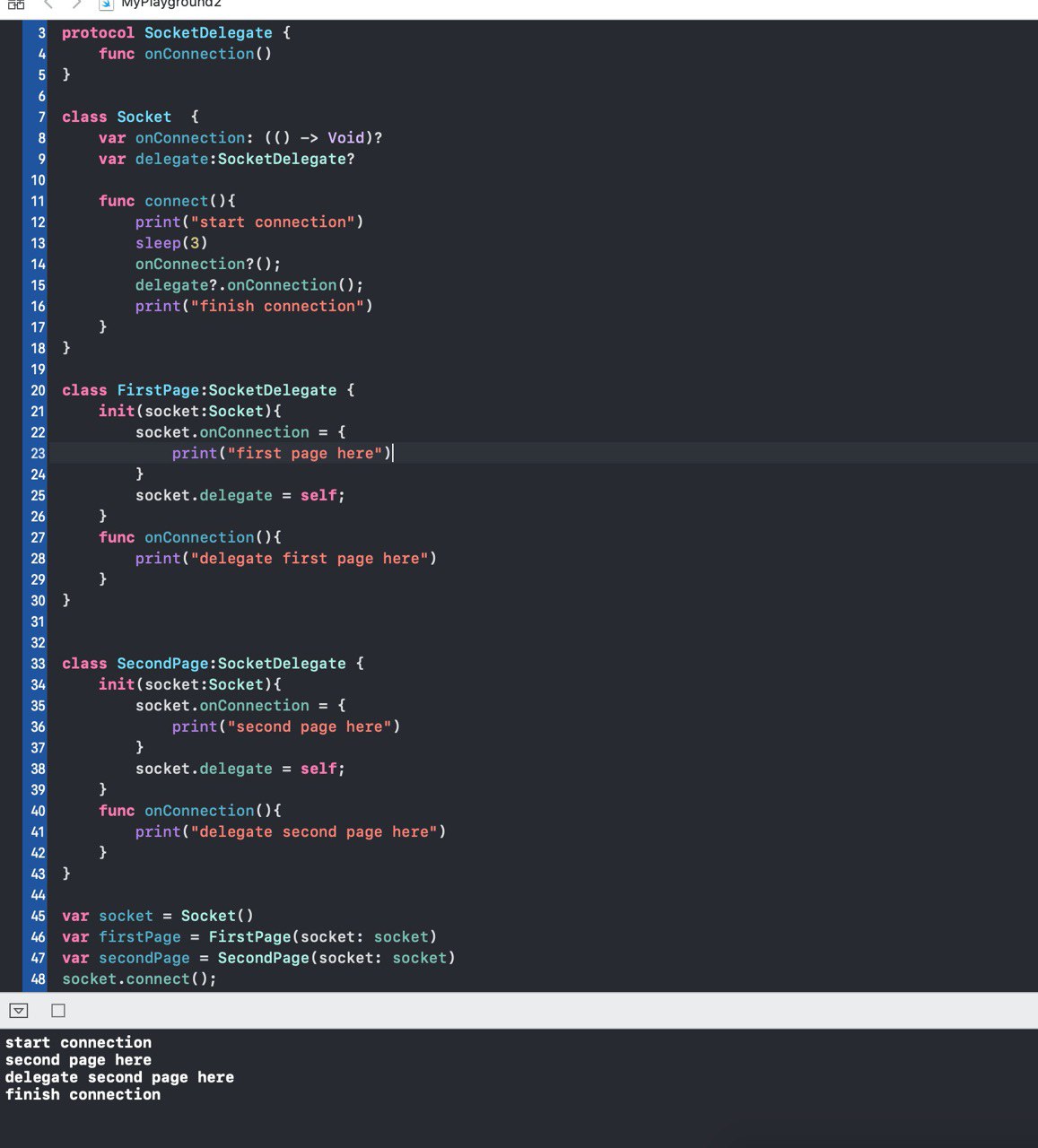Click 'SecondPage' in the class declaration

click(162, 665)
